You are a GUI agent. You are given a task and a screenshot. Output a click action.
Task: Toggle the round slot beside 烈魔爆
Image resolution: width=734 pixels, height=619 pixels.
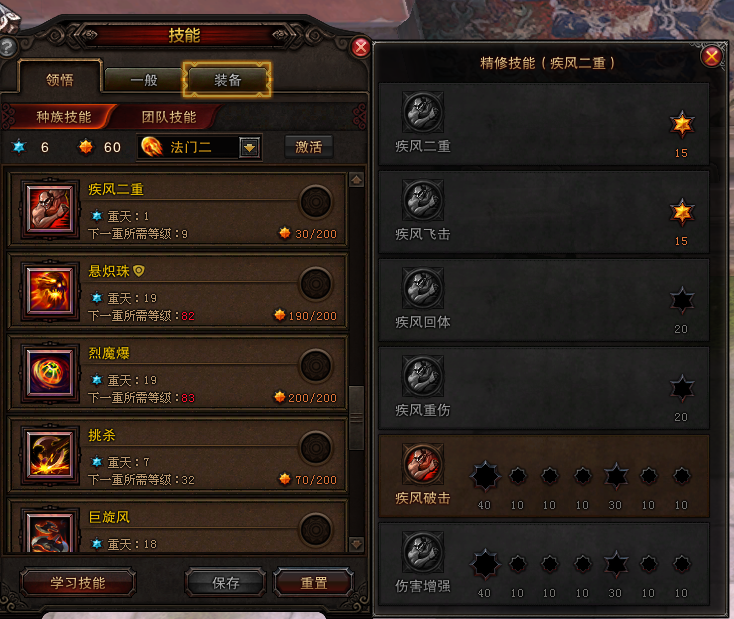click(x=316, y=366)
